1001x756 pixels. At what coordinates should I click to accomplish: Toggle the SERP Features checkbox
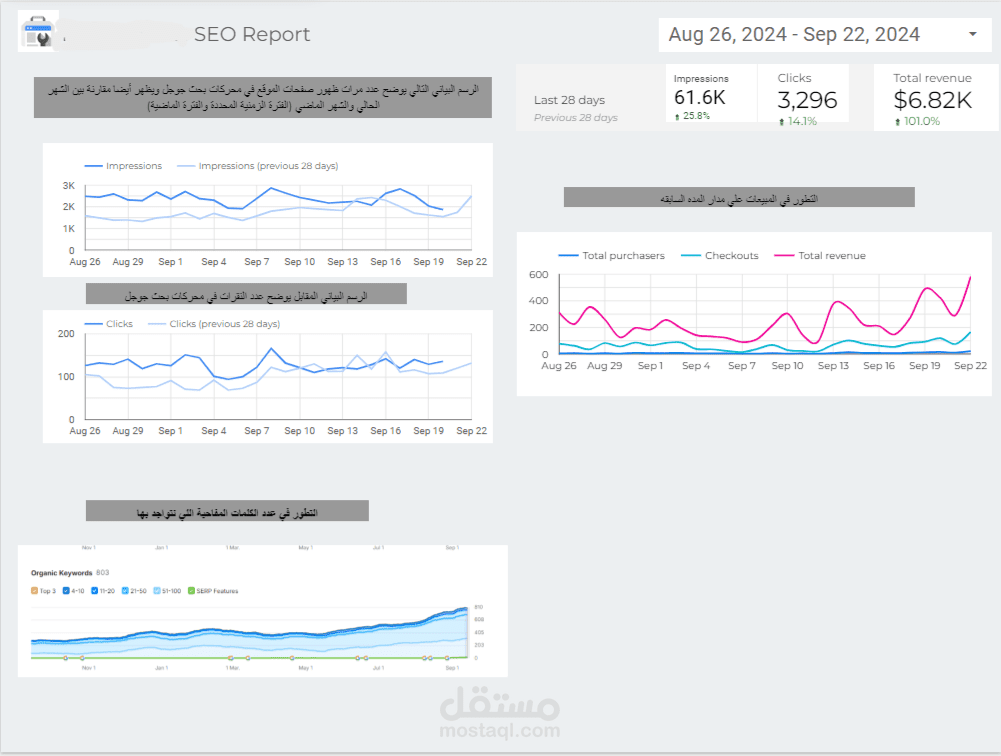pos(191,591)
